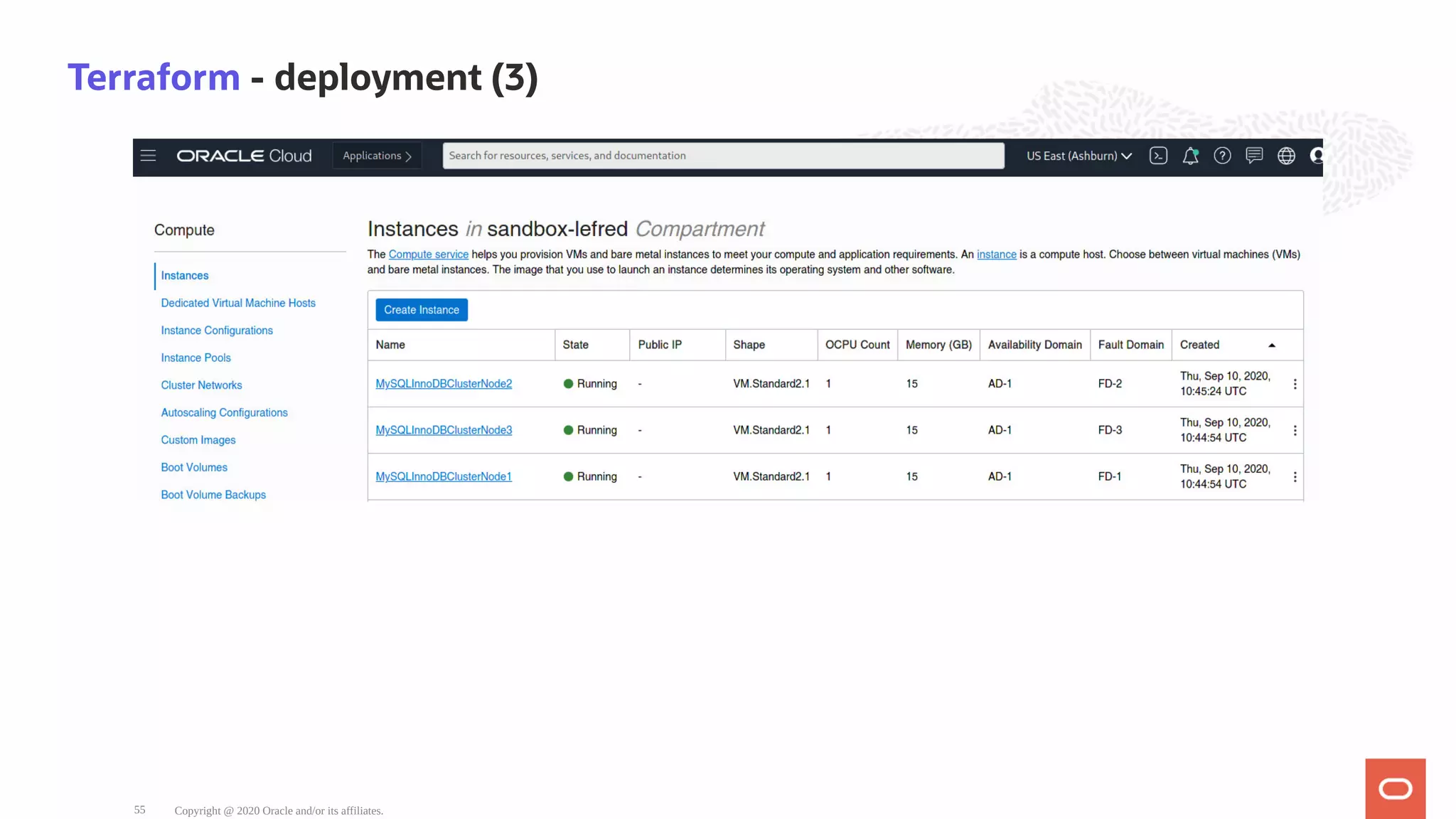Open actions menu for MySQLInnoDBClusterNode3 row
1456x819 pixels.
1295,430
